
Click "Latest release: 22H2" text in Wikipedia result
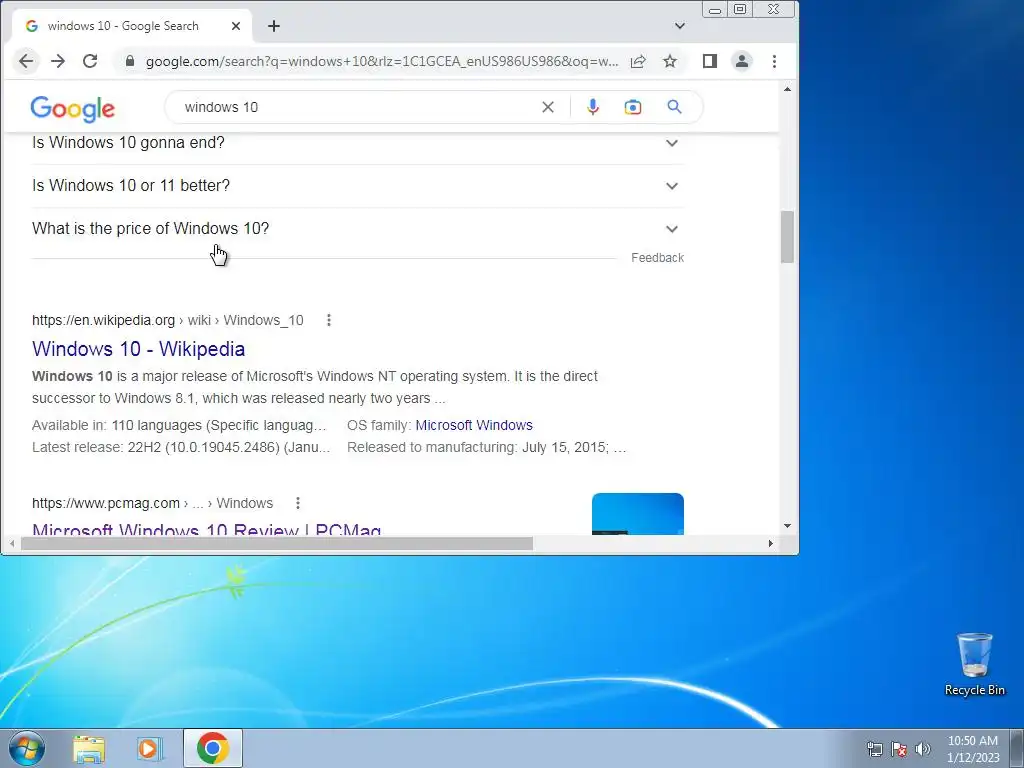pos(181,447)
